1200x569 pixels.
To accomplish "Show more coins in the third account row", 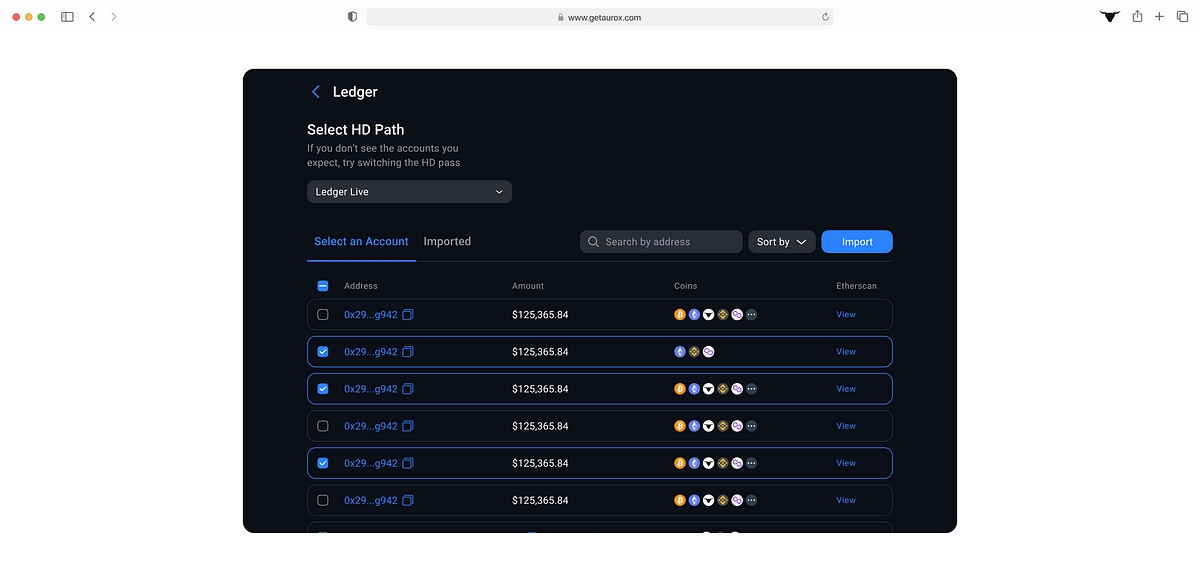I will click(x=751, y=389).
